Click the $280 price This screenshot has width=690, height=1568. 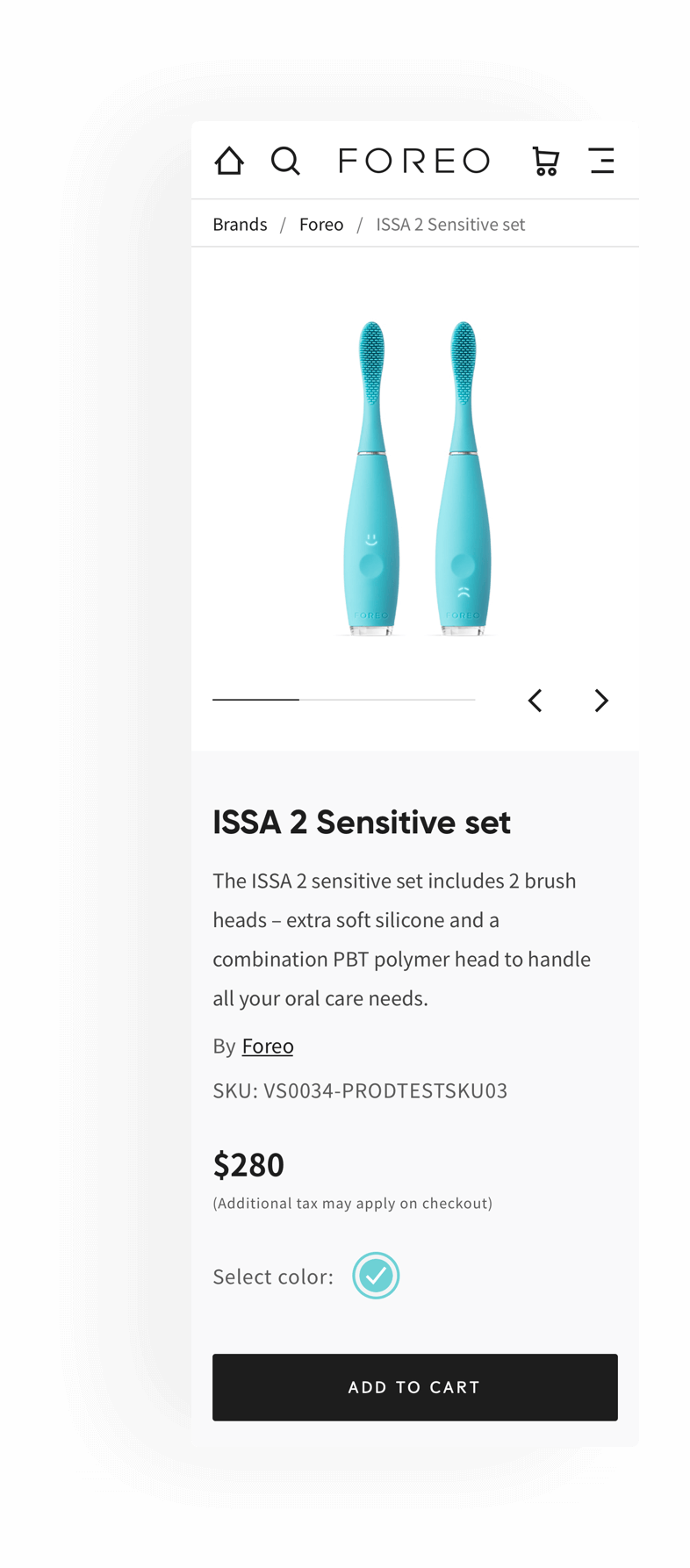249,1165
